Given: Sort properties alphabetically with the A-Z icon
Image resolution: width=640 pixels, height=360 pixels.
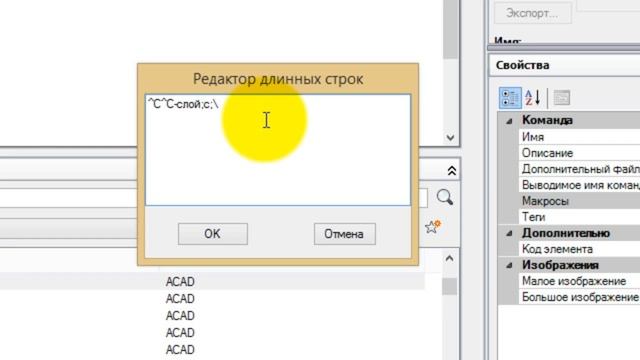Looking at the screenshot, I should tap(533, 98).
